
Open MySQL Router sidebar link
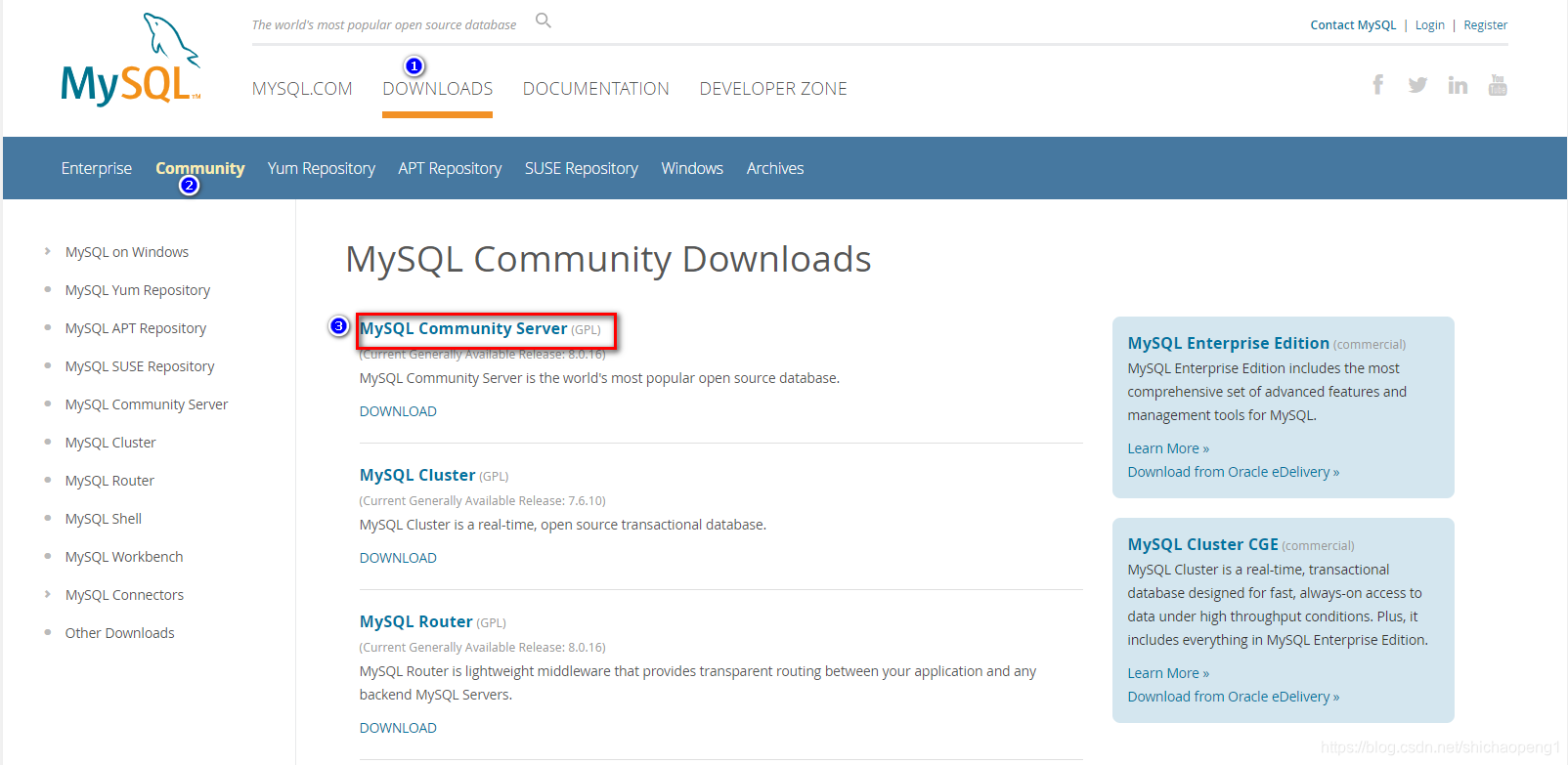[109, 481]
